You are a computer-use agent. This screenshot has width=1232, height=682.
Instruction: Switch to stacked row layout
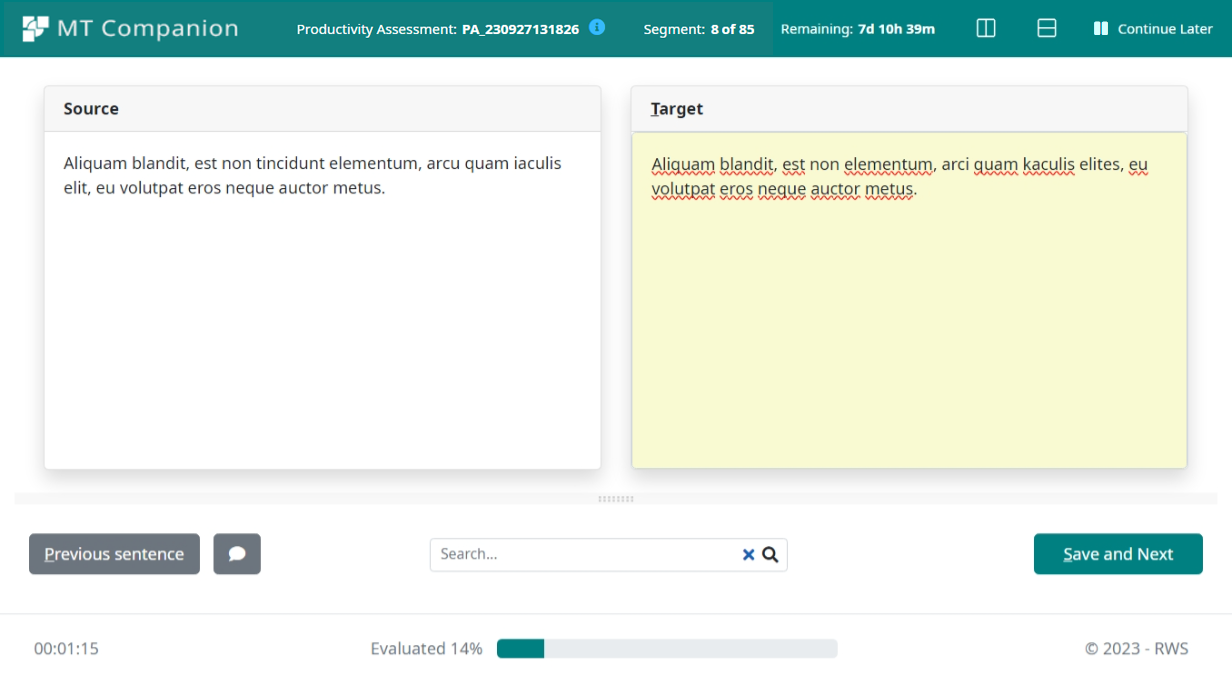(x=1047, y=28)
